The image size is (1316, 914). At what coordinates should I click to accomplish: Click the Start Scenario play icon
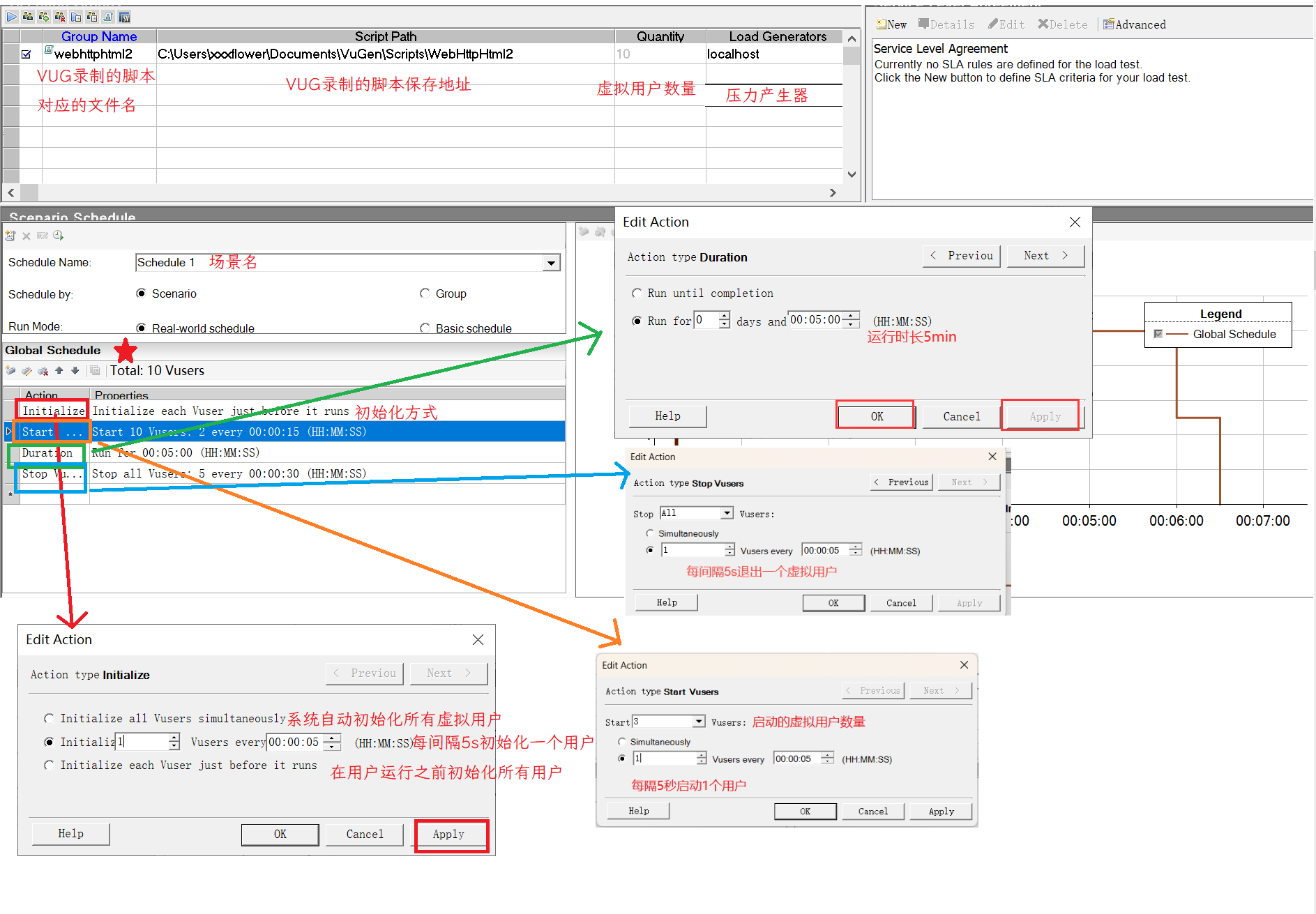point(12,17)
